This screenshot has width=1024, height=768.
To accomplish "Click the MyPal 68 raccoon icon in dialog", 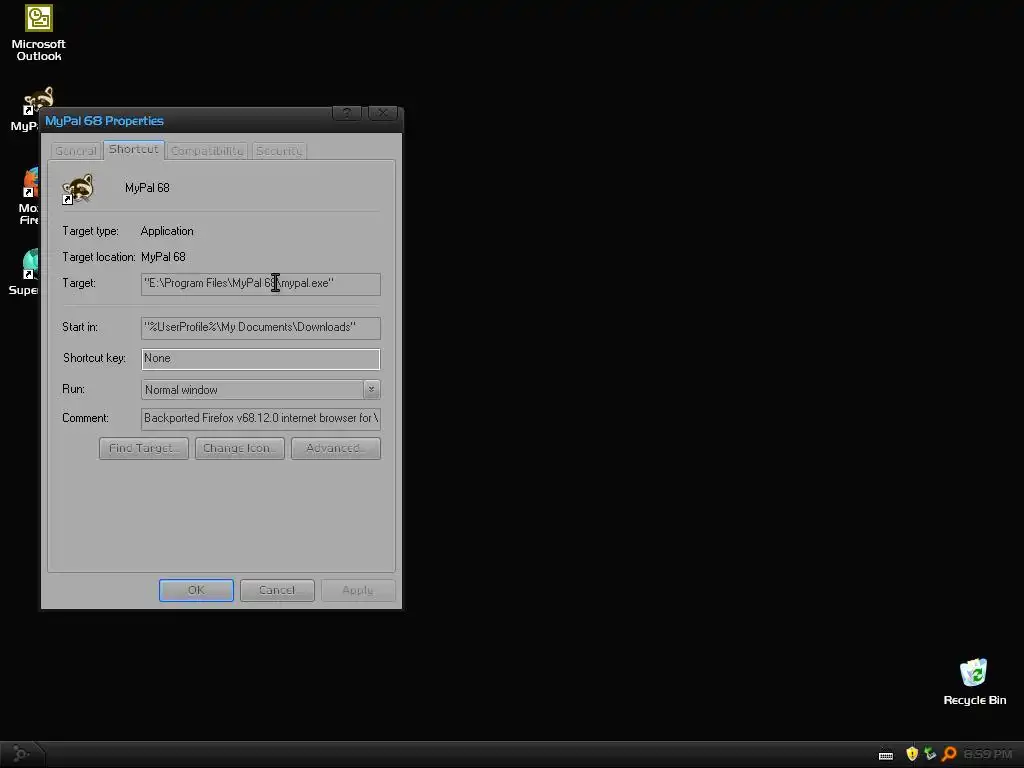I will click(x=78, y=189).
